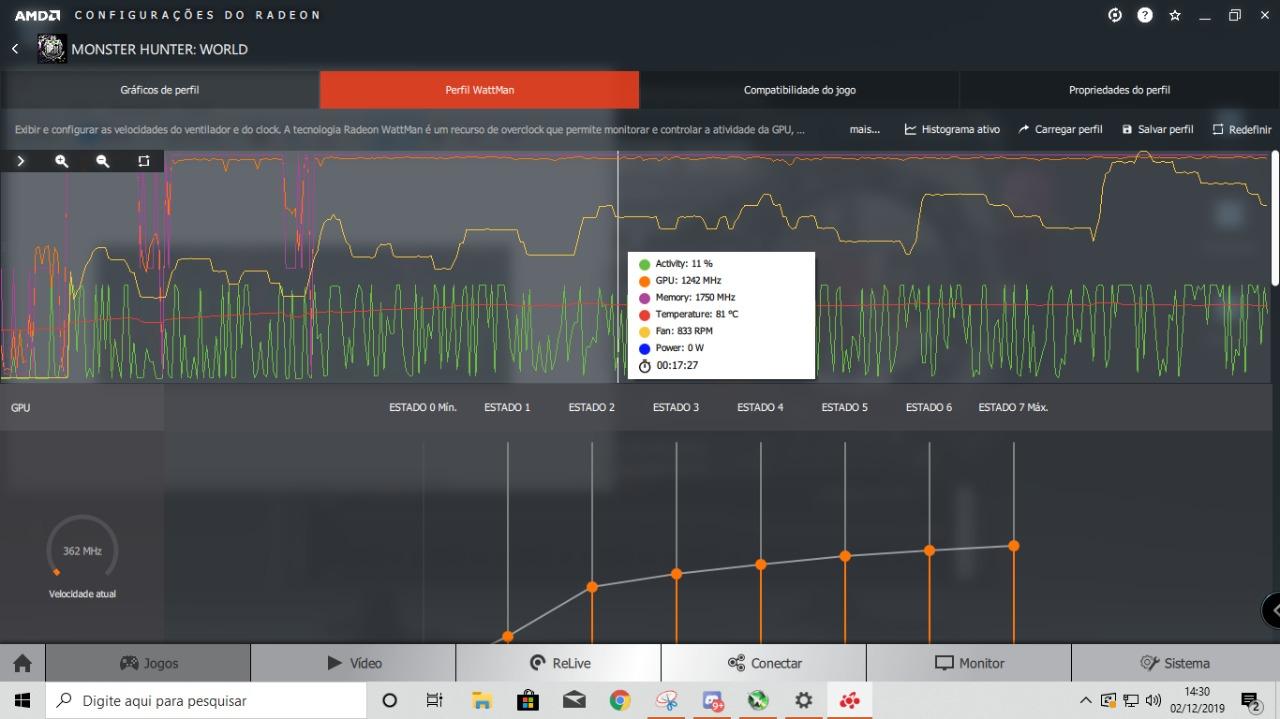Expand the histogram side panel arrow
Image resolution: width=1280 pixels, height=719 pixels.
pos(20,161)
